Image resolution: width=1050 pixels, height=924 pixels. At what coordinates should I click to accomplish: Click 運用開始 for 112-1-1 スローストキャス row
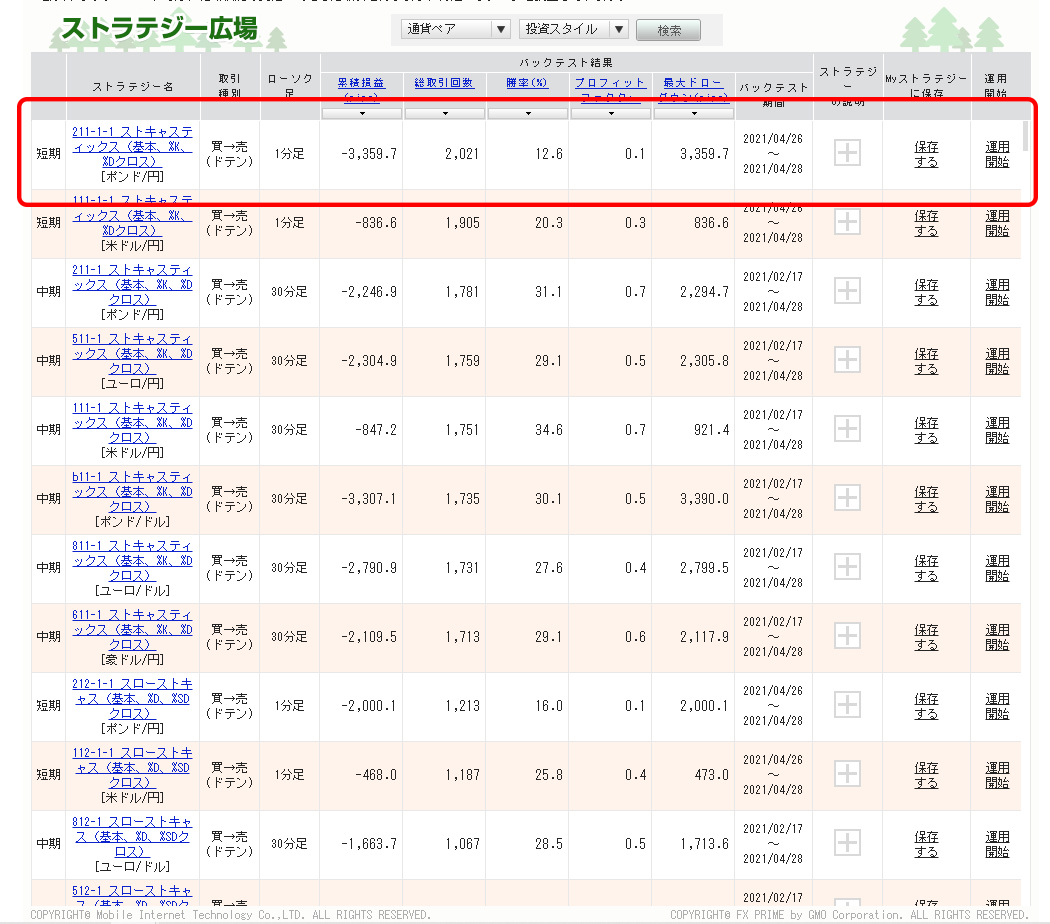[x=997, y=775]
